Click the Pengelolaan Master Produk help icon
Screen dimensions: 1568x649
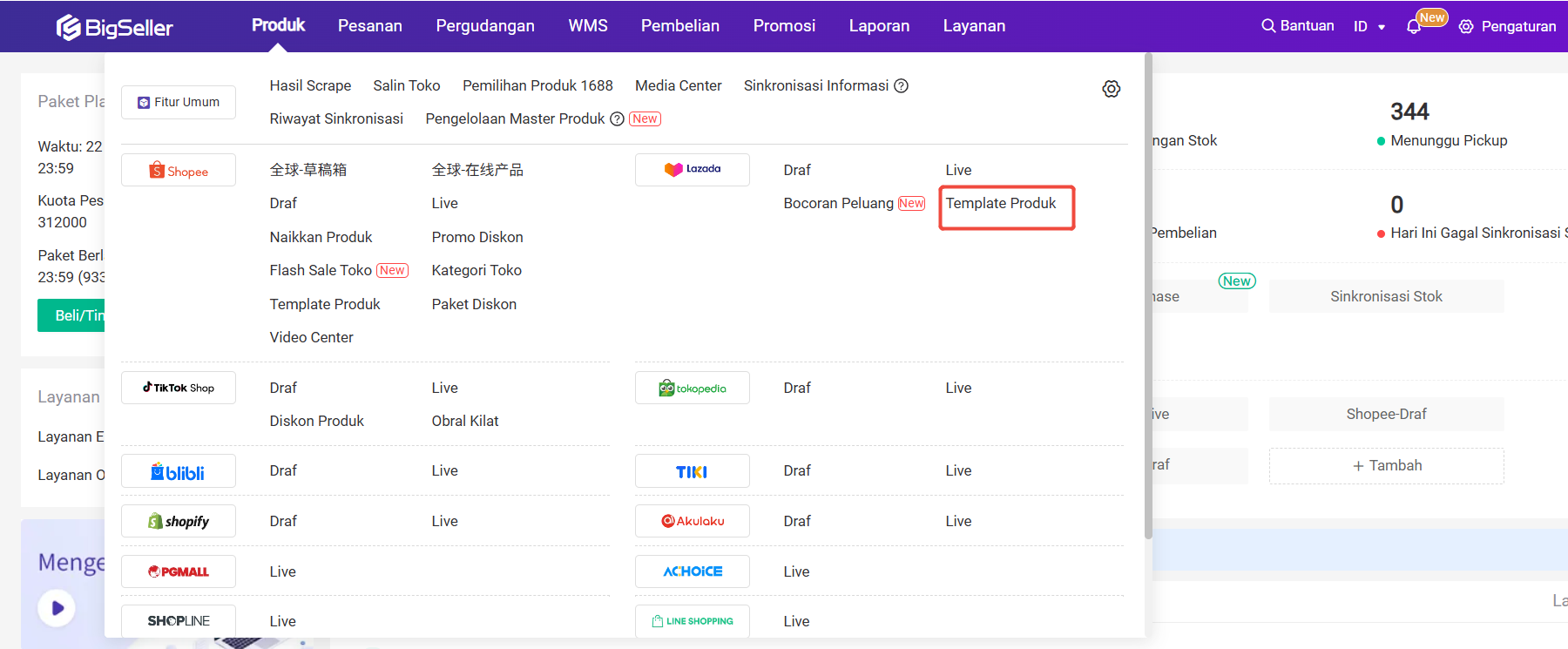tap(617, 119)
